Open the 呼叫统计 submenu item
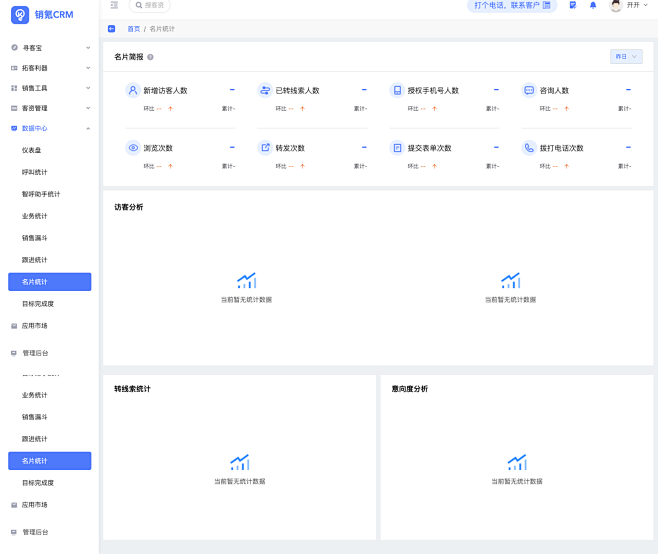The width and height of the screenshot is (658, 554). coord(34,172)
